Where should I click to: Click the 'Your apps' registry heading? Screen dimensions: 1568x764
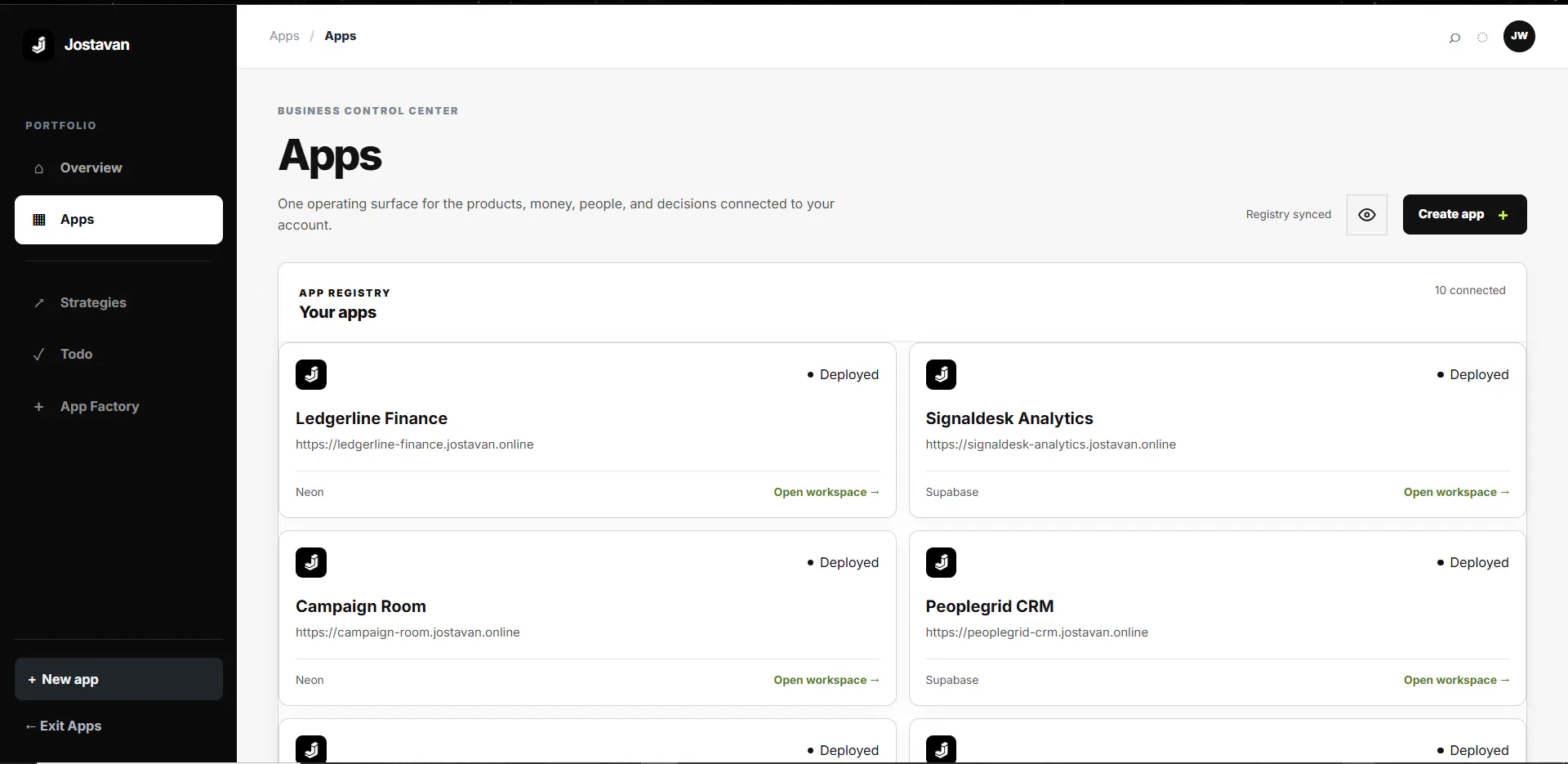(x=338, y=312)
